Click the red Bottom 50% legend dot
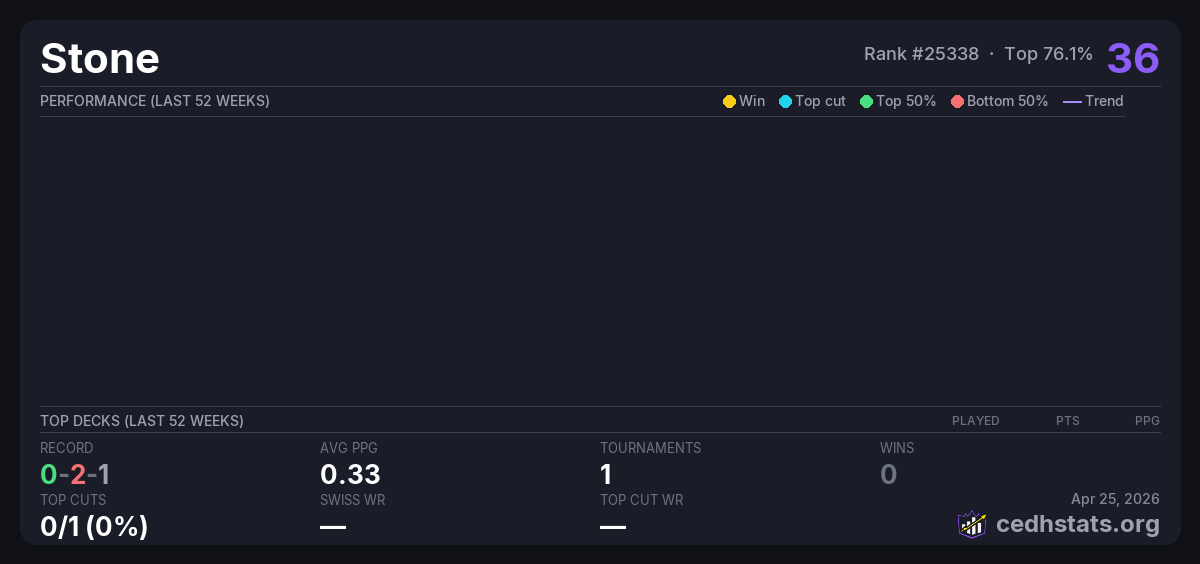This screenshot has height=564, width=1200. tap(957, 101)
